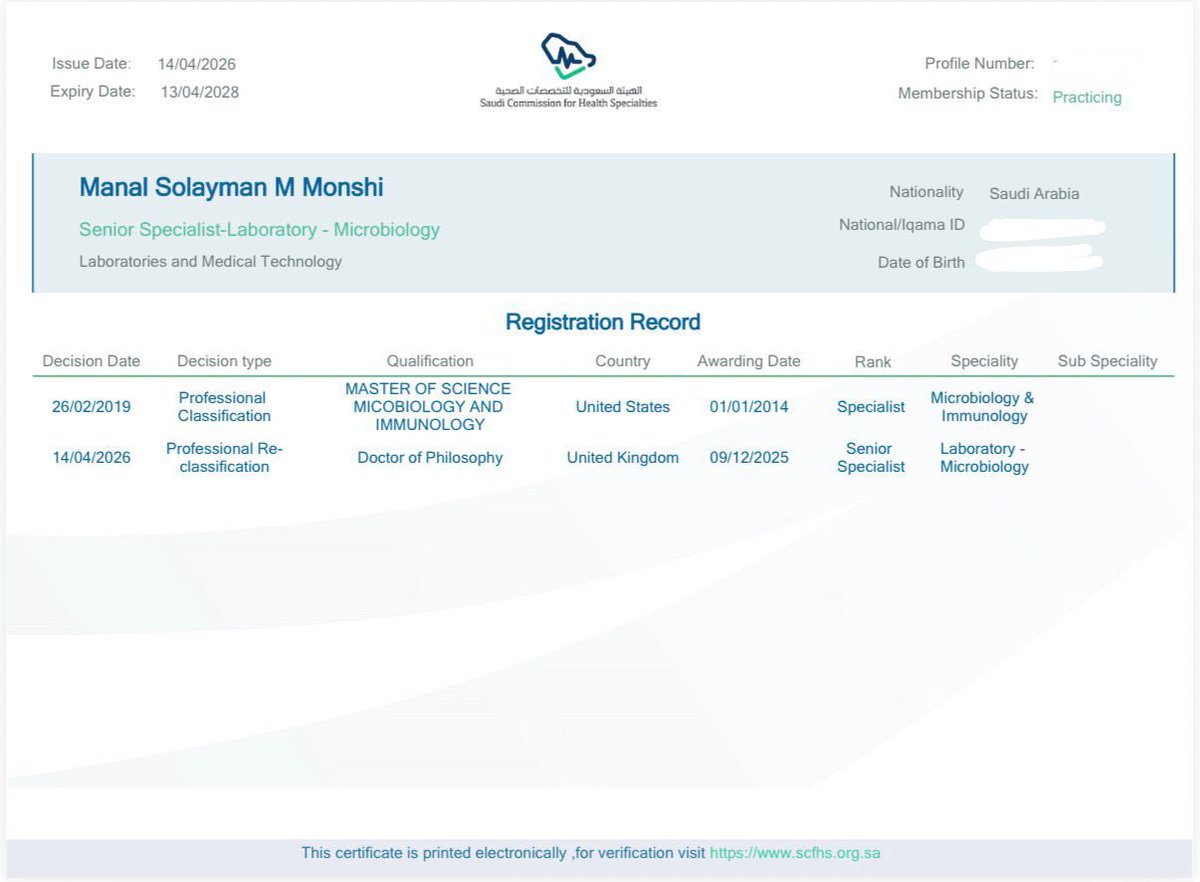Open the https://www.scfhs.org.sa verification link
The height and width of the screenshot is (882, 1200).
pos(795,853)
